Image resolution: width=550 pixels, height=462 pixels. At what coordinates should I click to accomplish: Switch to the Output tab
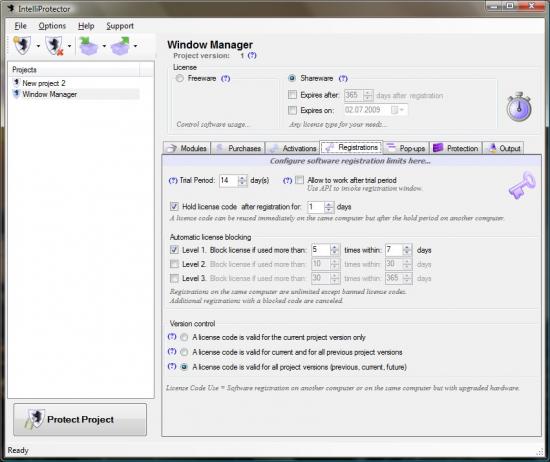[503, 148]
